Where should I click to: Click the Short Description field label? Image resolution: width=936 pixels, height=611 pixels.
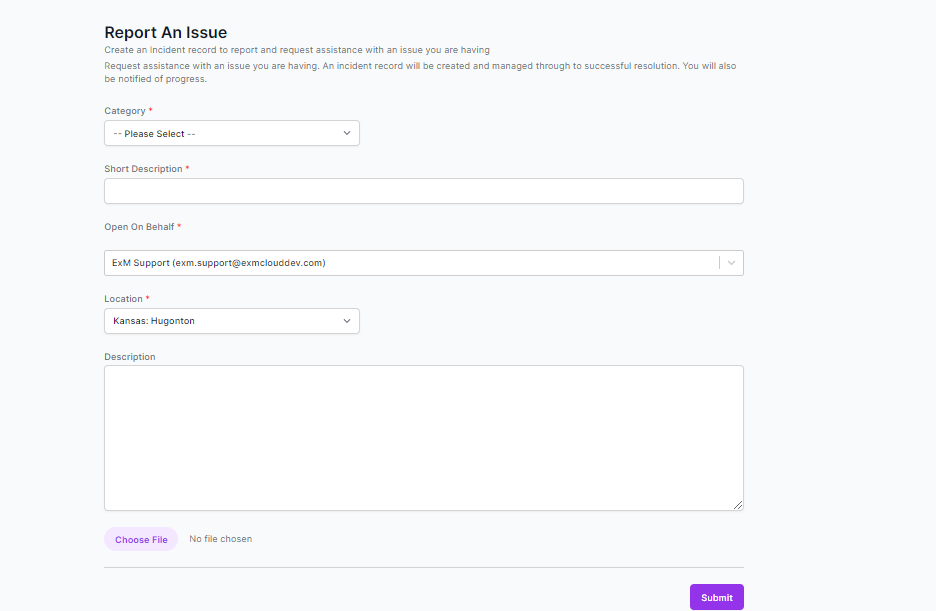(x=143, y=169)
